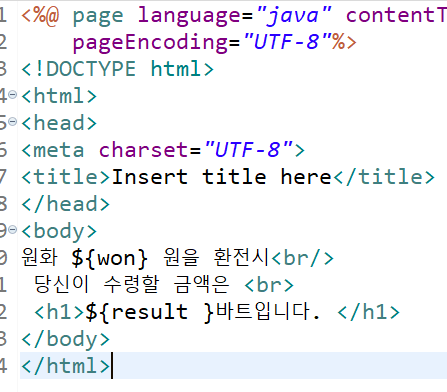Collapse the head tag fold marker
This screenshot has height=392, width=447.
(12, 122)
